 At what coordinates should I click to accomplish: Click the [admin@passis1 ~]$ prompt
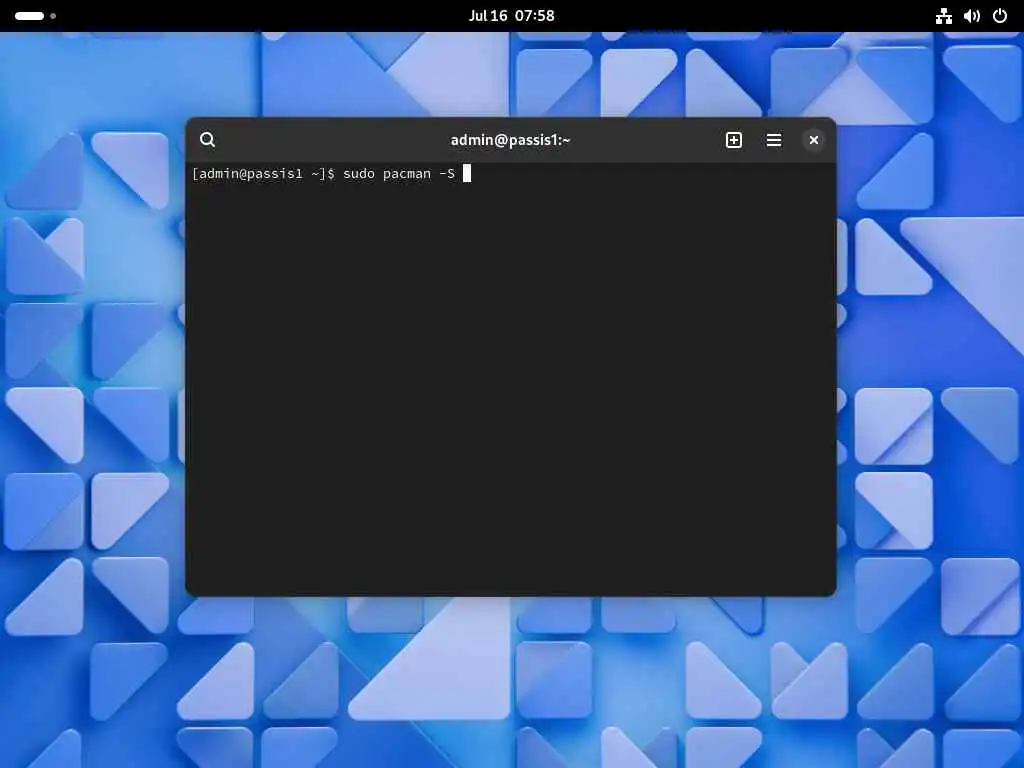263,174
